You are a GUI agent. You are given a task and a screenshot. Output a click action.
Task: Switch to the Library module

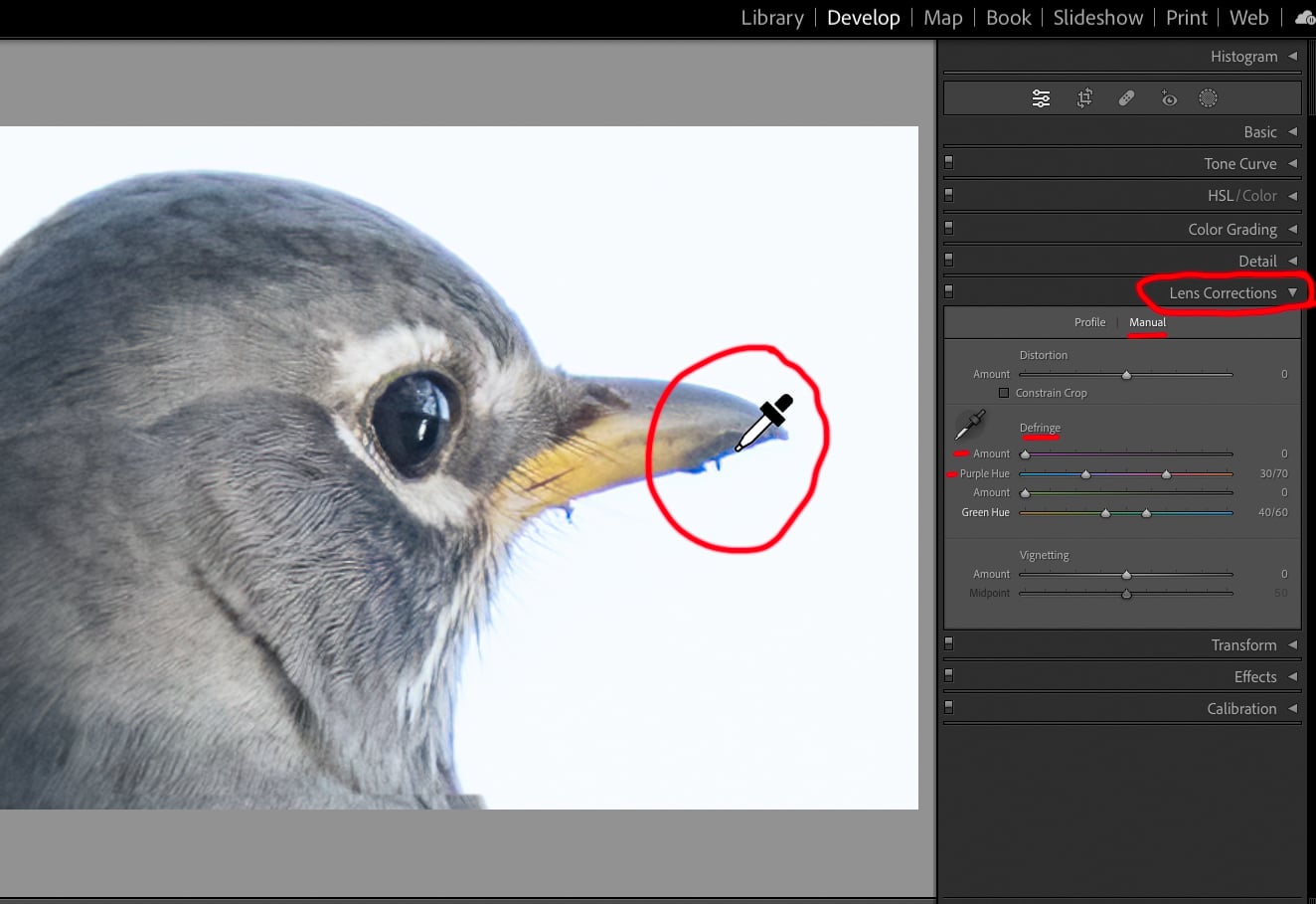pos(772,17)
